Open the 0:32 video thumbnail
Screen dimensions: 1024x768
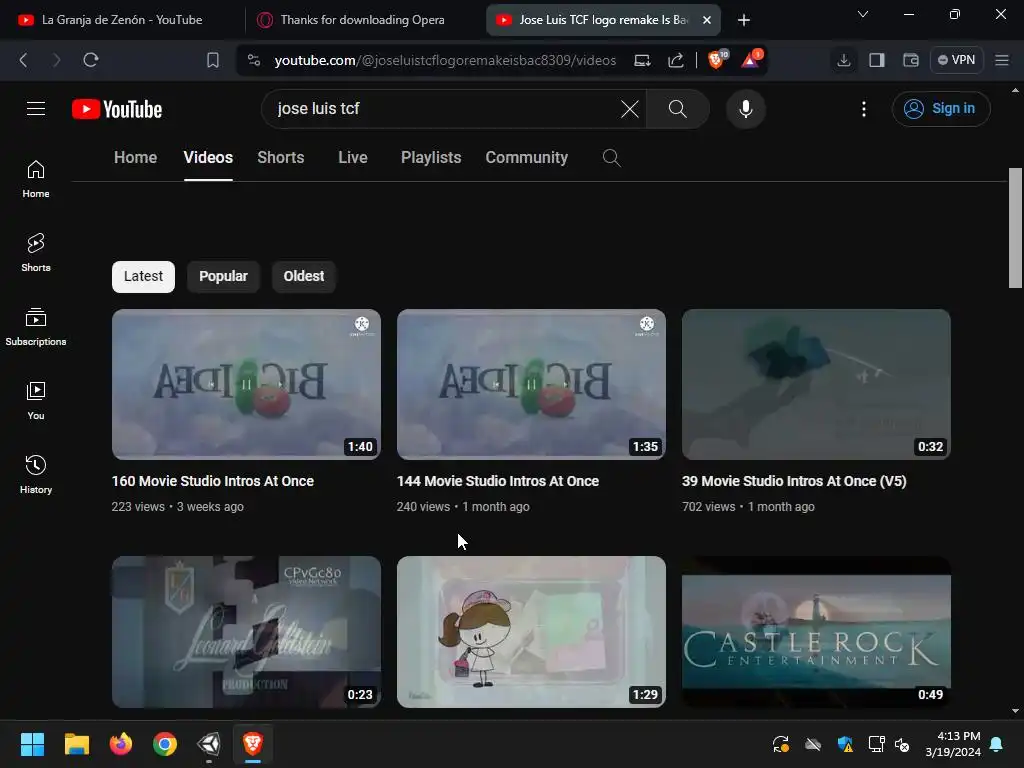pos(816,385)
